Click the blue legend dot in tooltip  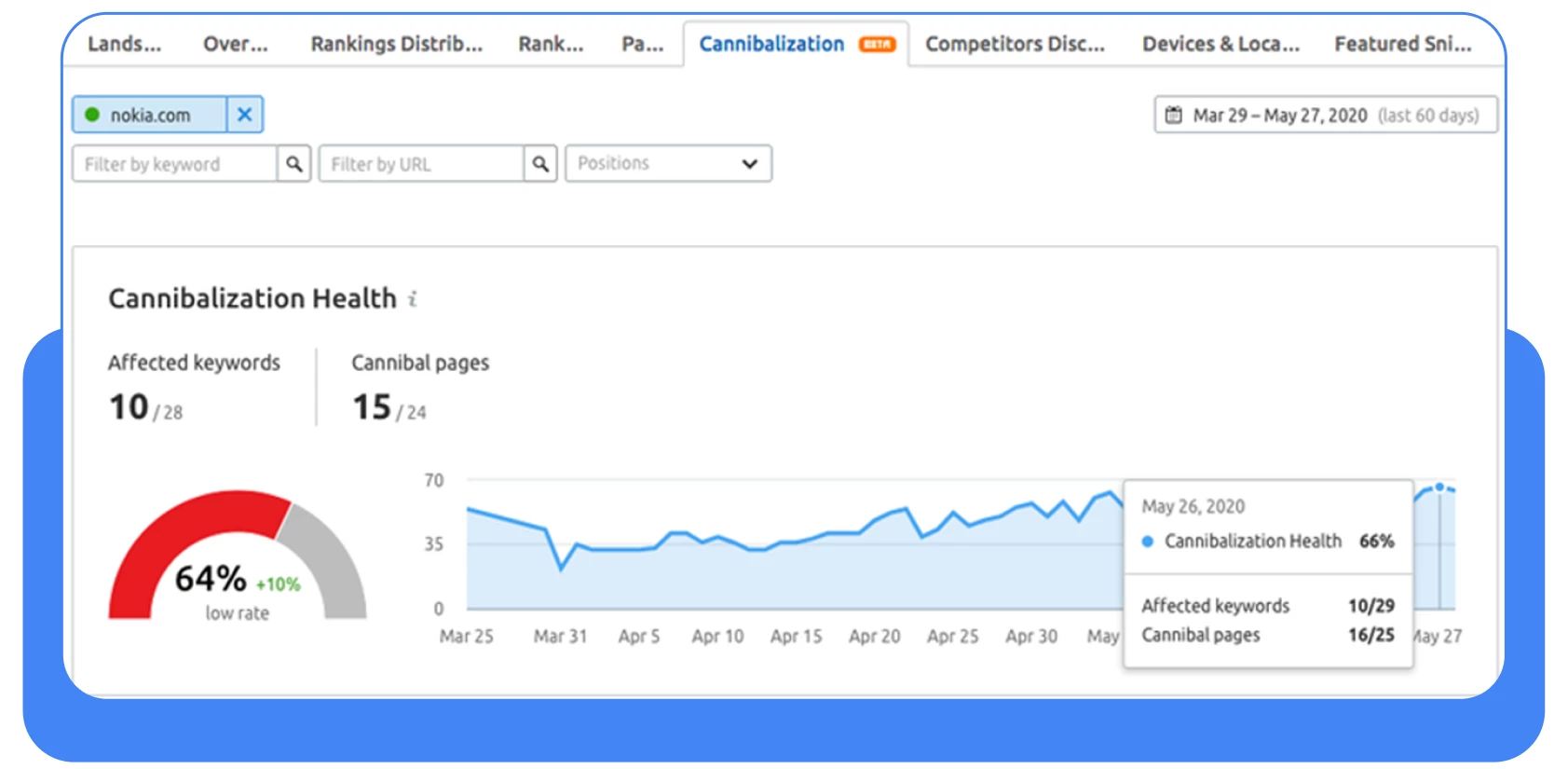tap(1148, 542)
